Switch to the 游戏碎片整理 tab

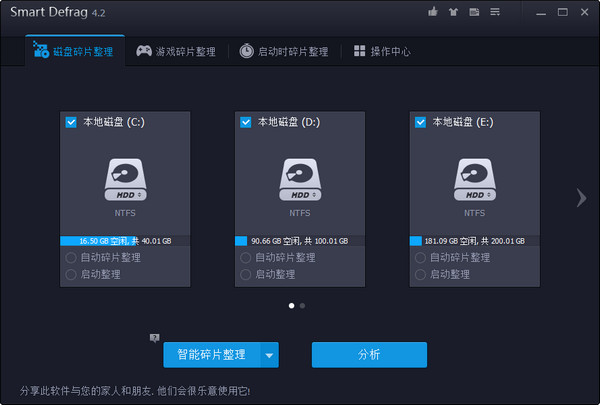coord(177,51)
